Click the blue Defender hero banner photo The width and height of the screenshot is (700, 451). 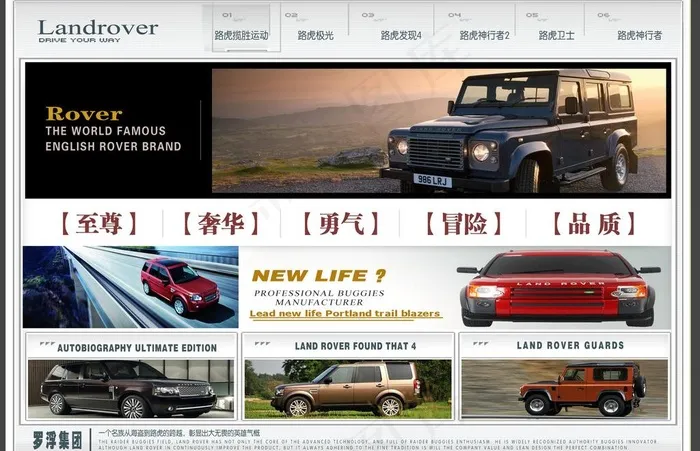(439, 130)
